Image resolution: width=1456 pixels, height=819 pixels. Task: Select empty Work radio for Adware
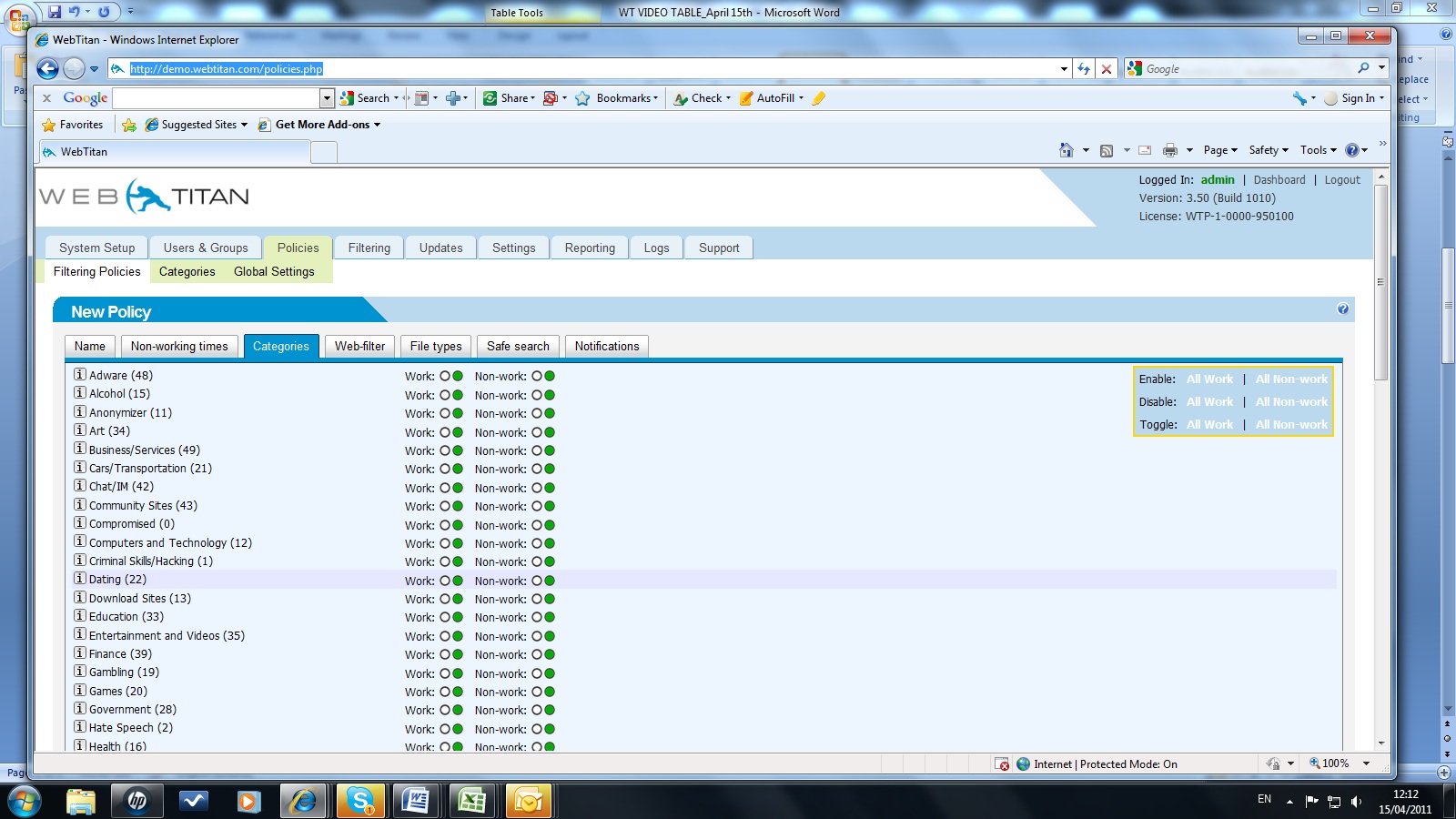coord(445,376)
